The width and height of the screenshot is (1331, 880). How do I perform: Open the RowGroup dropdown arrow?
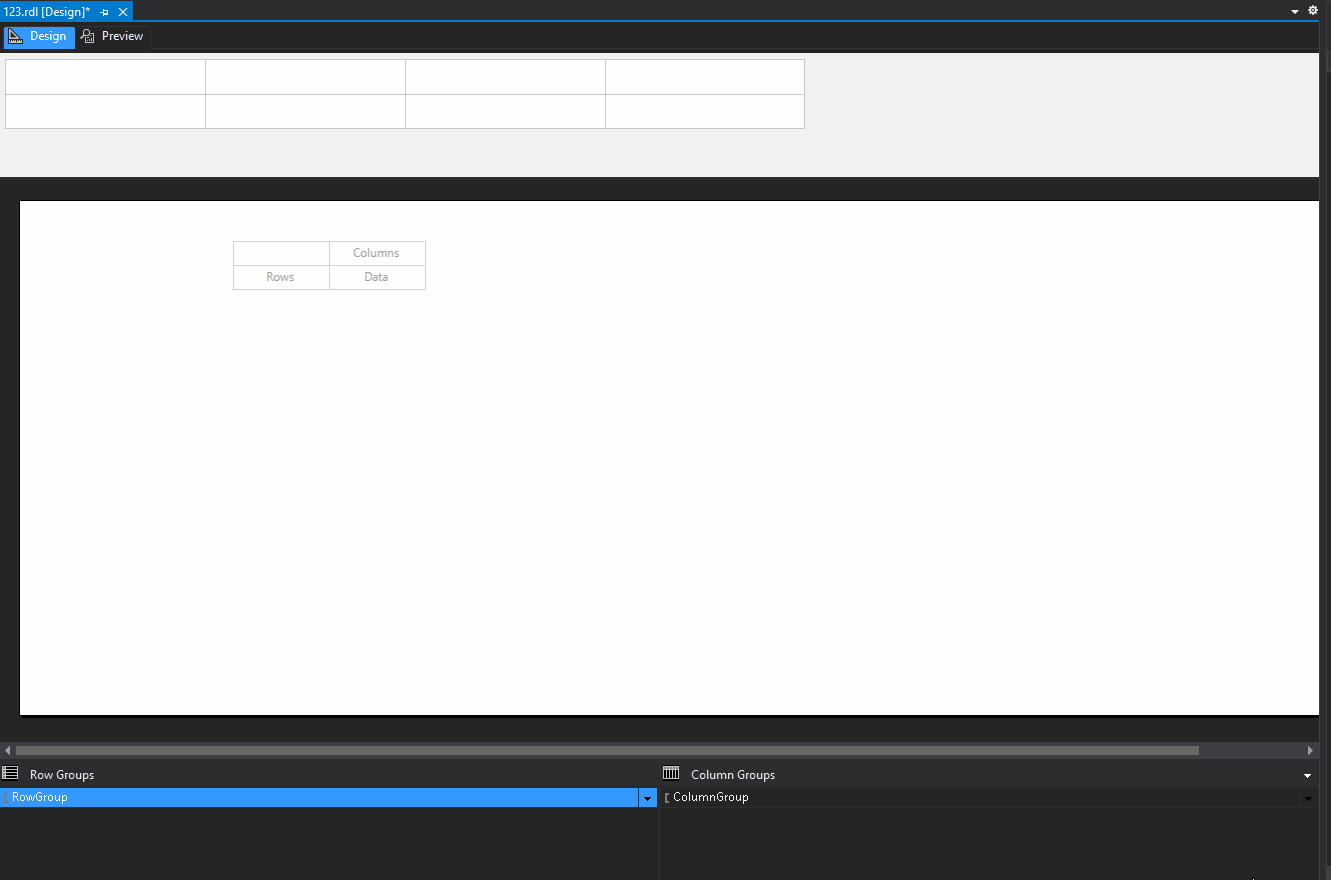click(x=647, y=798)
